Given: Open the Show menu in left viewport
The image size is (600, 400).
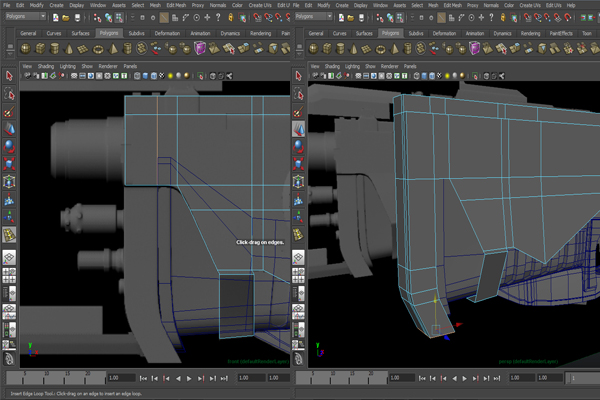Looking at the screenshot, I should click(87, 66).
